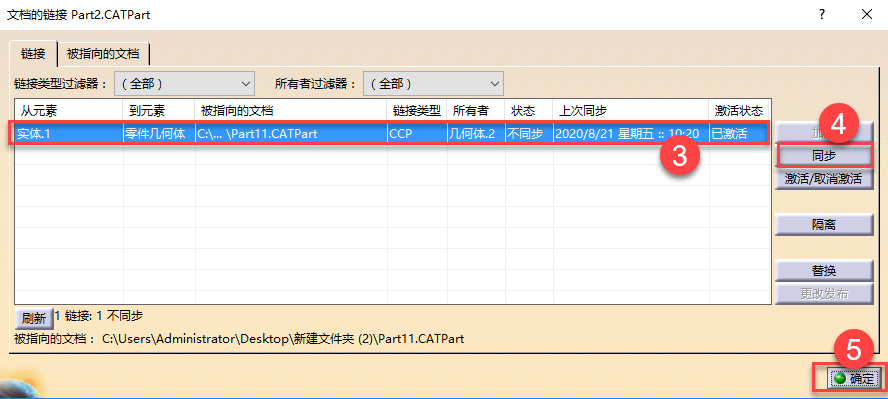
Task: Click the 同步 button
Action: 824,155
